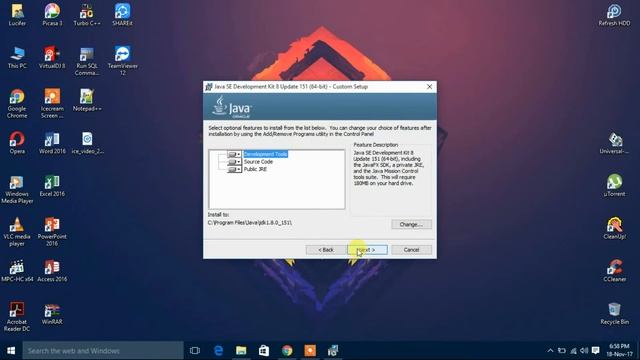Cancel the Java setup
Image resolution: width=640 pixels, height=360 pixels.
[x=411, y=249]
